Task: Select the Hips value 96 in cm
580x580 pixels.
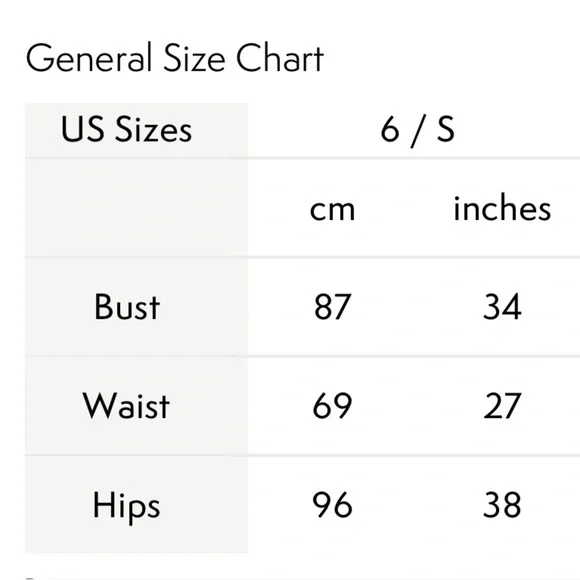Action: [x=332, y=505]
